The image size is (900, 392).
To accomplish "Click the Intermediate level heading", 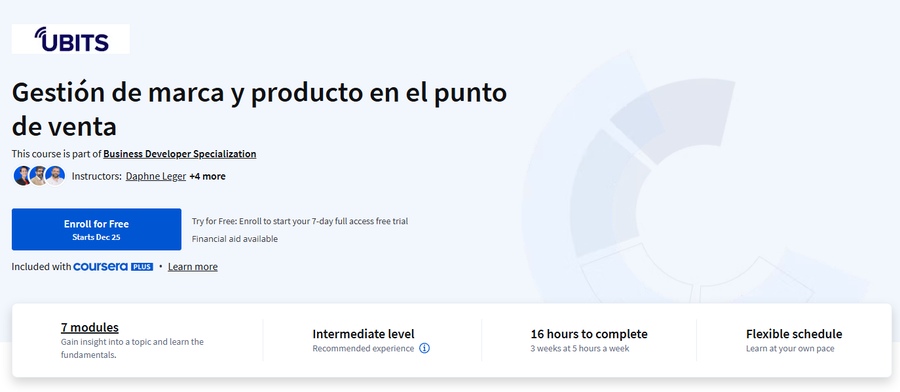I will point(363,333).
